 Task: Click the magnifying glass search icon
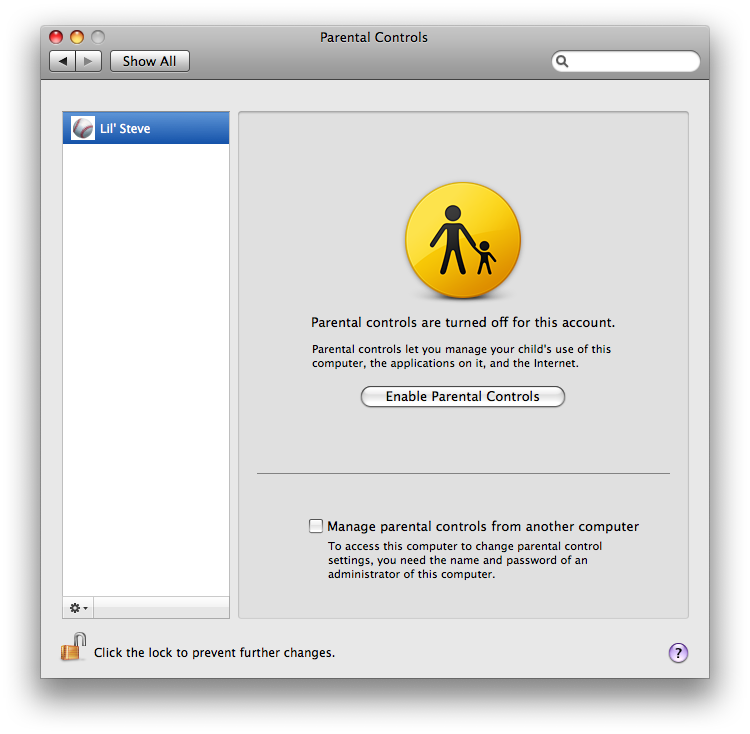pos(562,61)
